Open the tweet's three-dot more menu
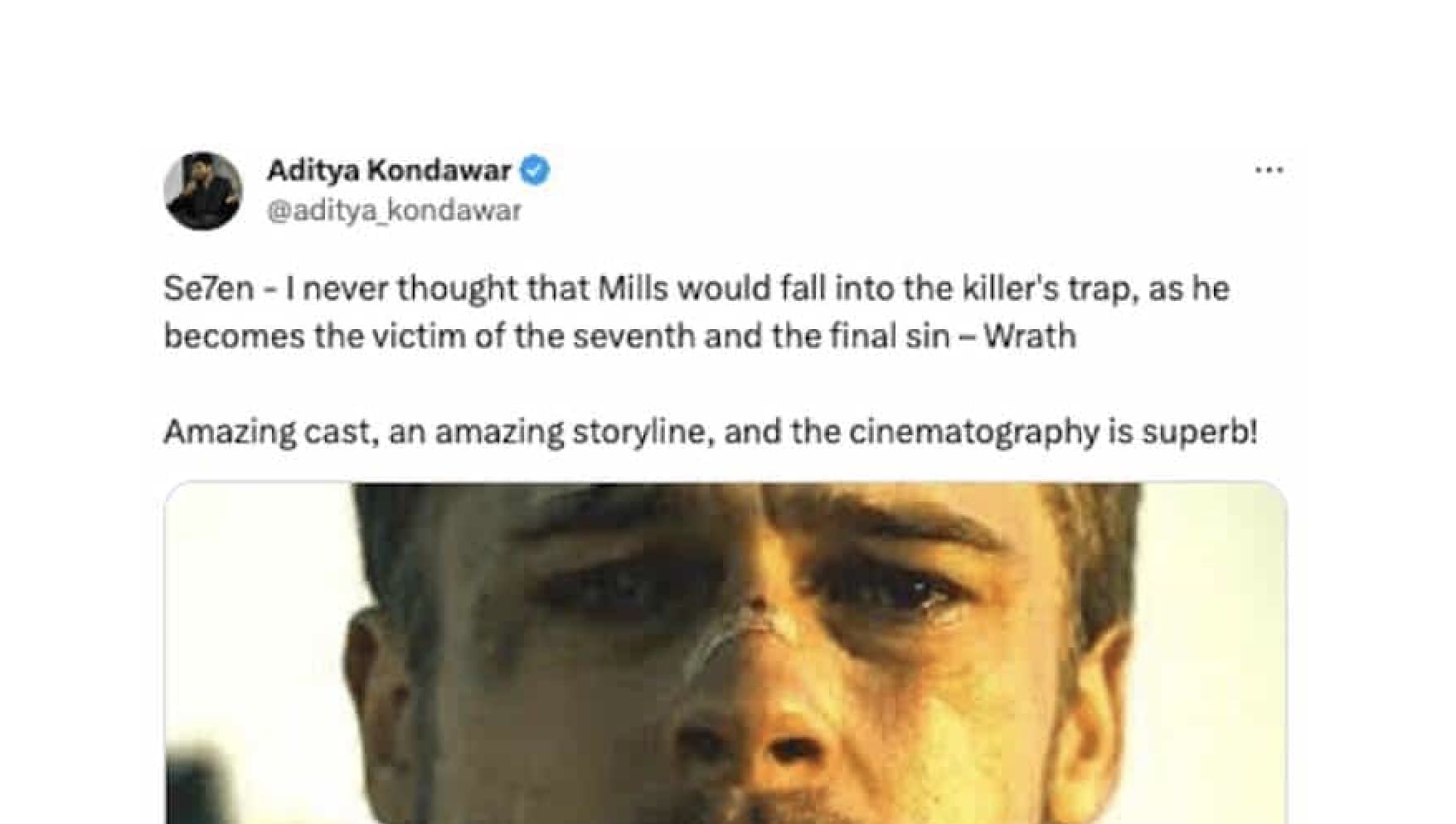 (1269, 171)
